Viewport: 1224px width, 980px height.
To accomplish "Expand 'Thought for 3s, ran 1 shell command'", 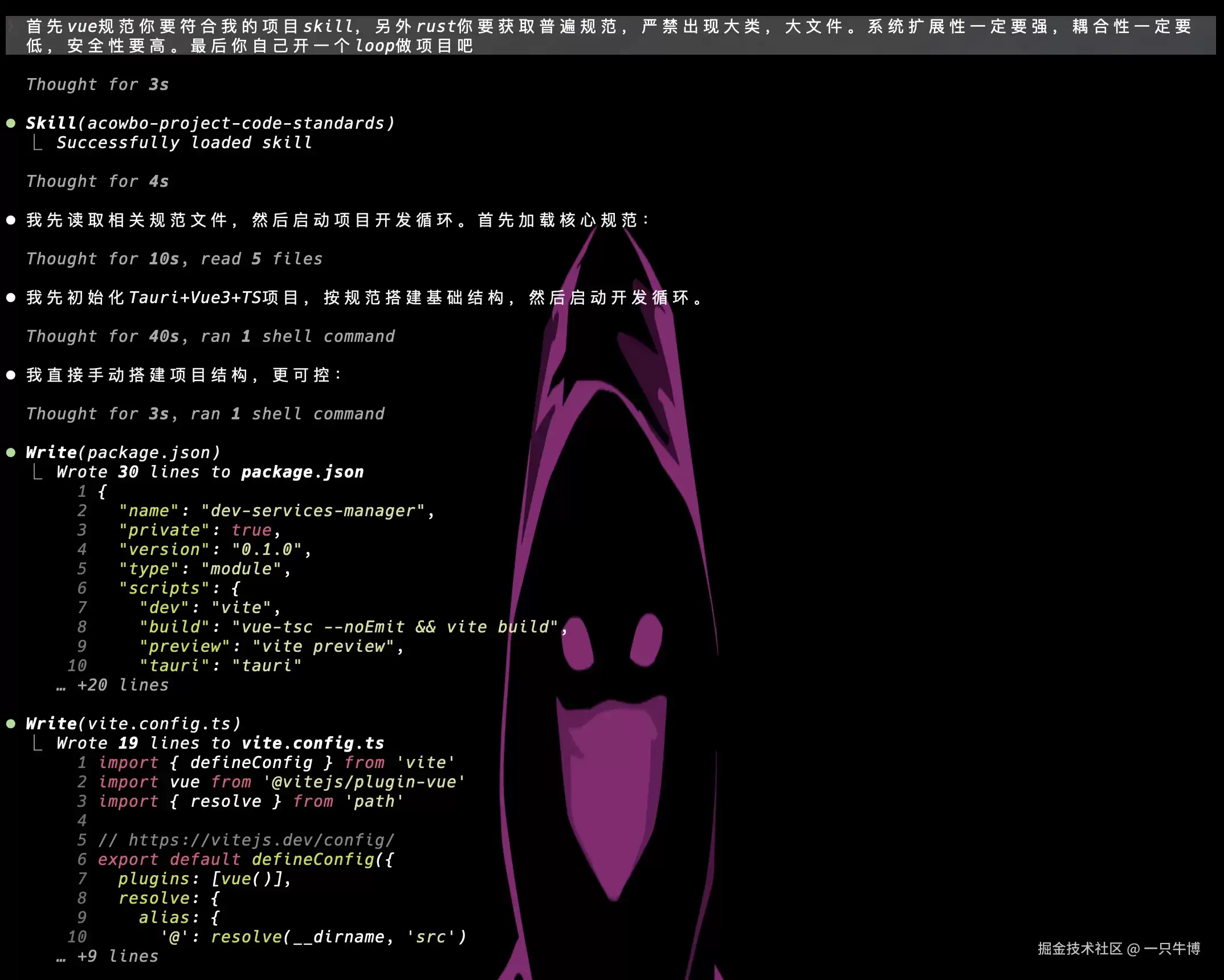I will (x=205, y=414).
